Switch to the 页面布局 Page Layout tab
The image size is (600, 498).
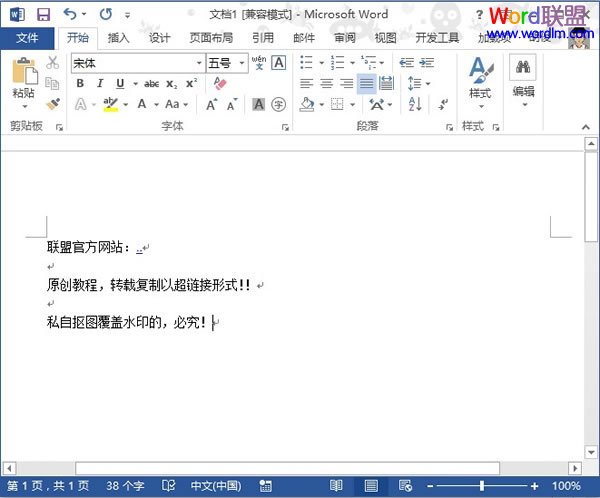211,38
